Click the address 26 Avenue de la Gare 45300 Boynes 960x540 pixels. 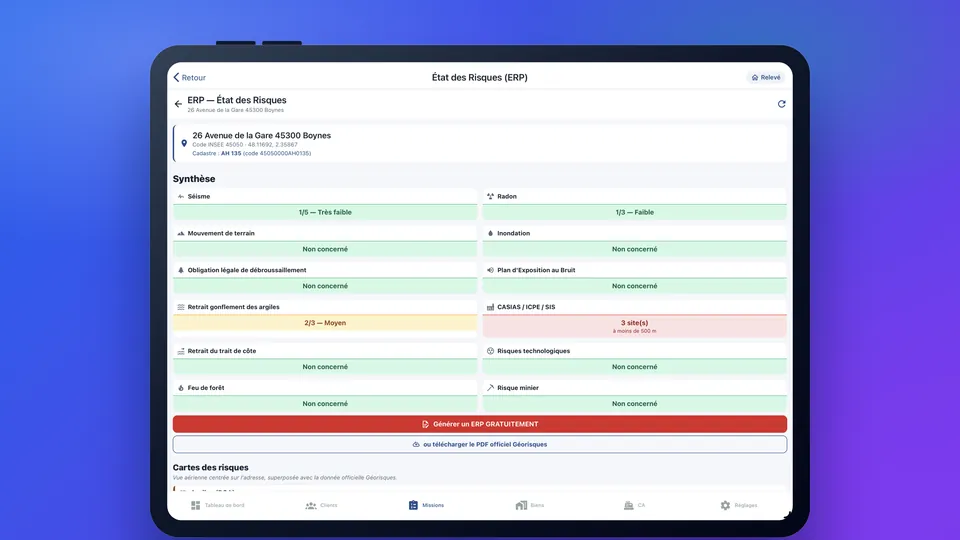(x=261, y=135)
